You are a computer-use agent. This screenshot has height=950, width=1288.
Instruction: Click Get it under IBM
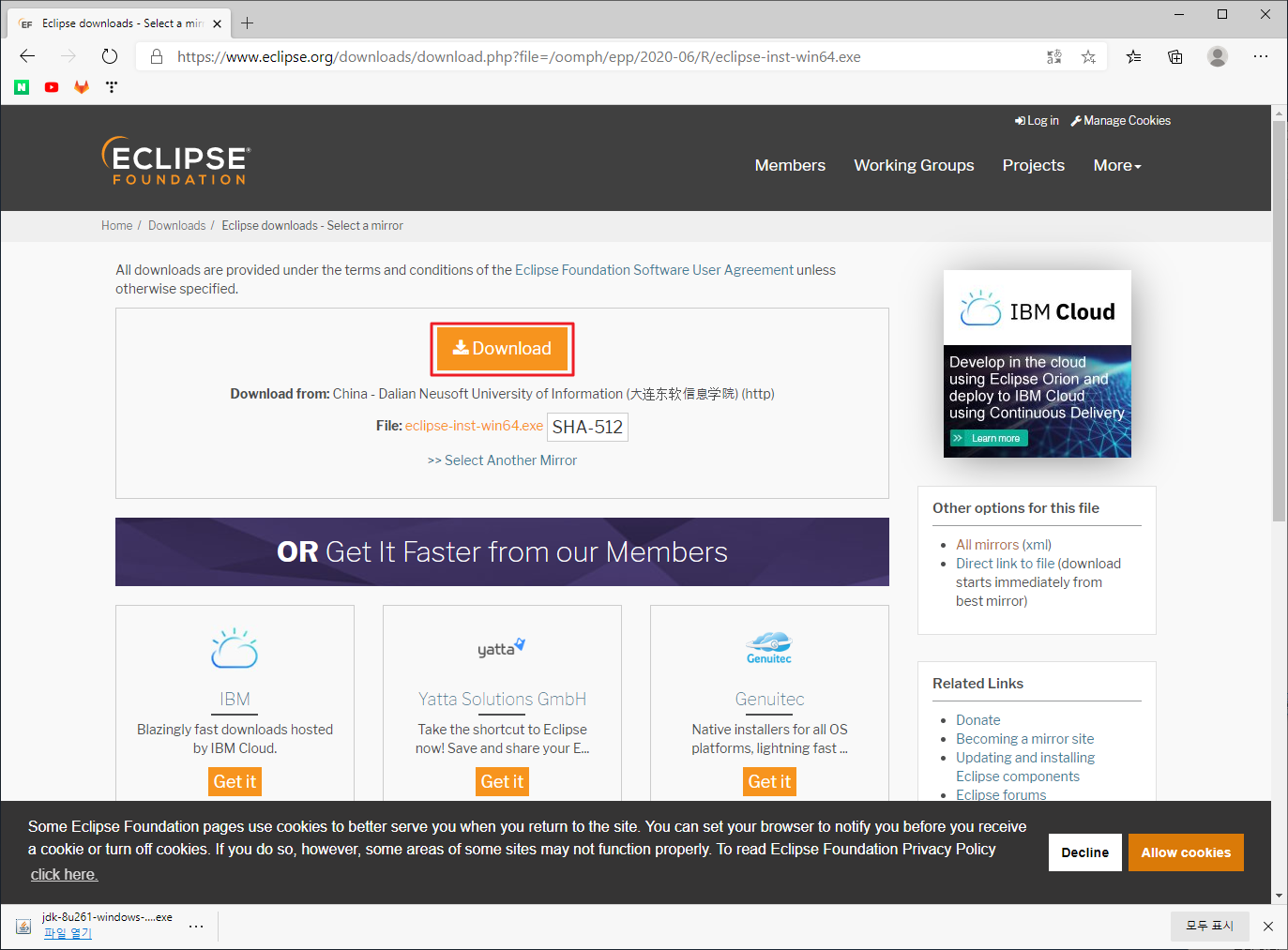235,781
